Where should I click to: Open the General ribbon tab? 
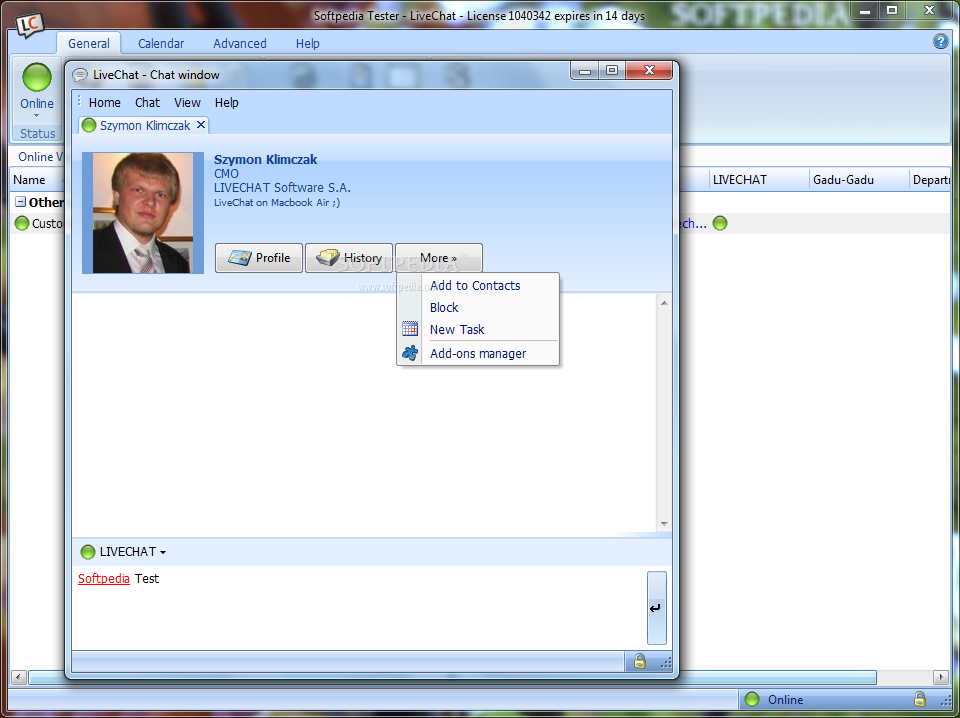[89, 43]
